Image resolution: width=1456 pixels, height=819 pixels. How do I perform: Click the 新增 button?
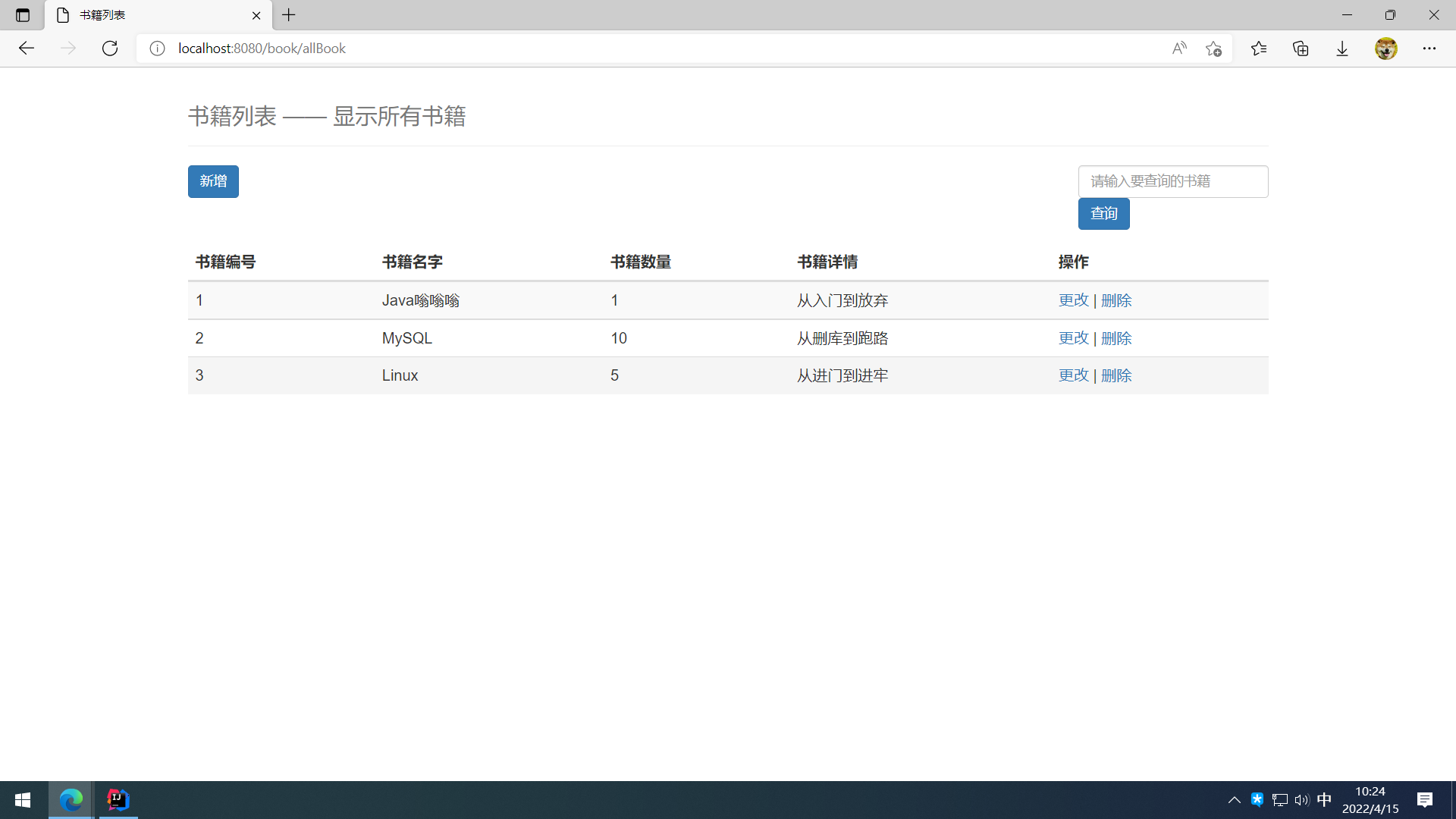(213, 181)
